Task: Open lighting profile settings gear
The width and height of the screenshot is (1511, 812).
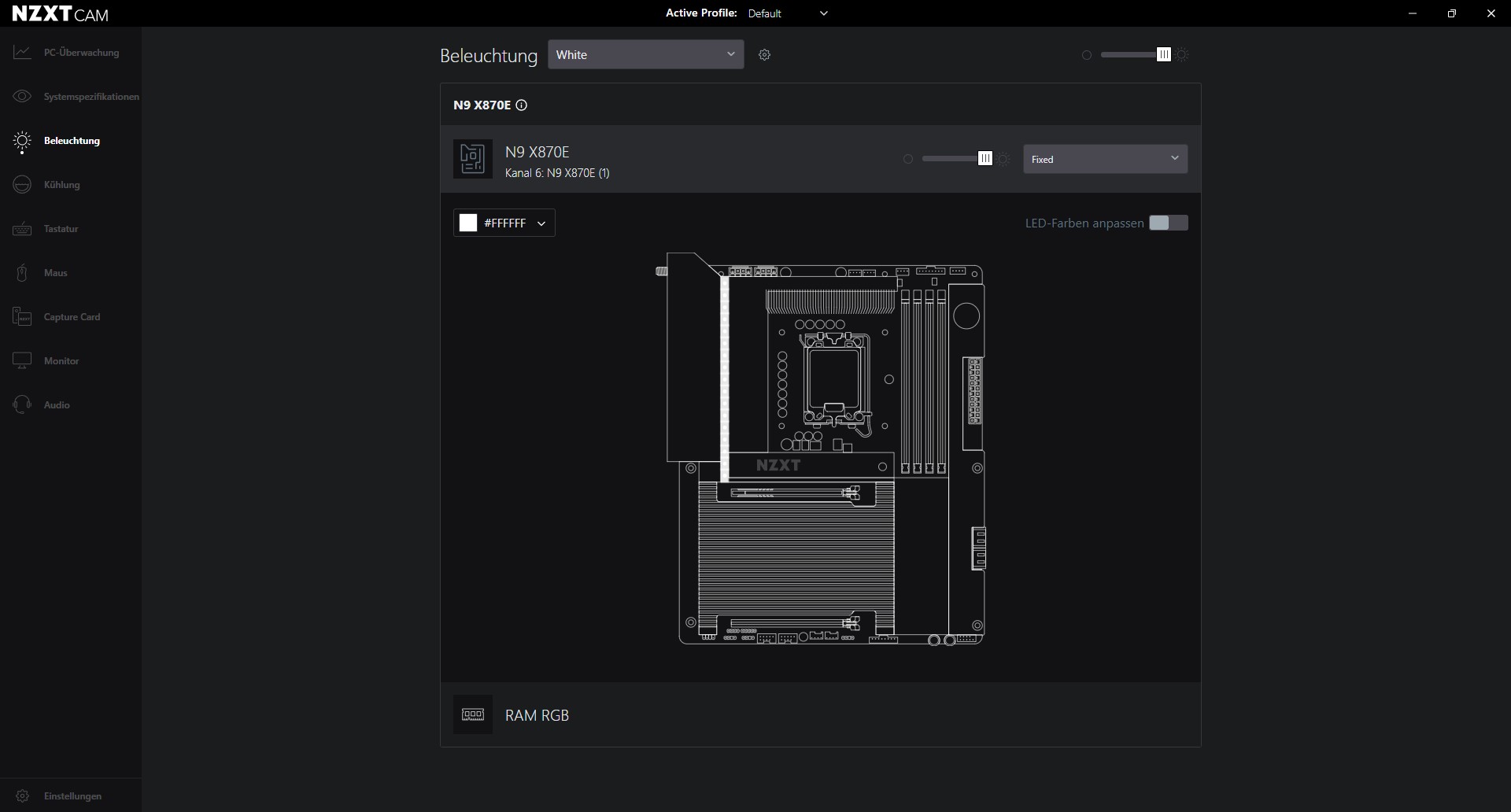Action: (764, 55)
